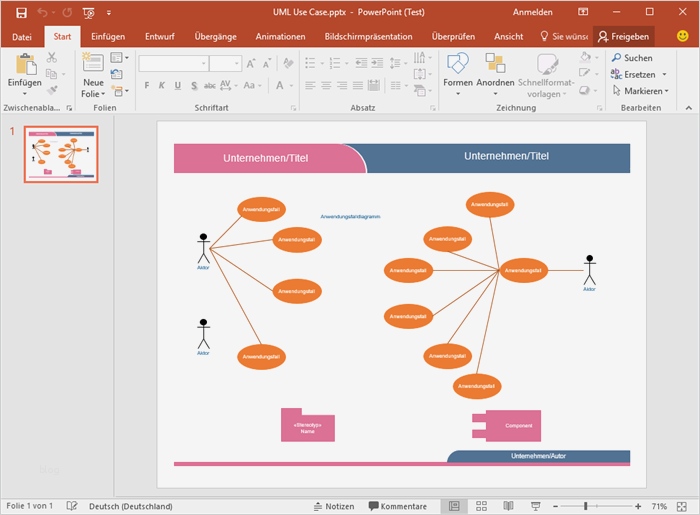Open the font name combo box

tap(172, 63)
